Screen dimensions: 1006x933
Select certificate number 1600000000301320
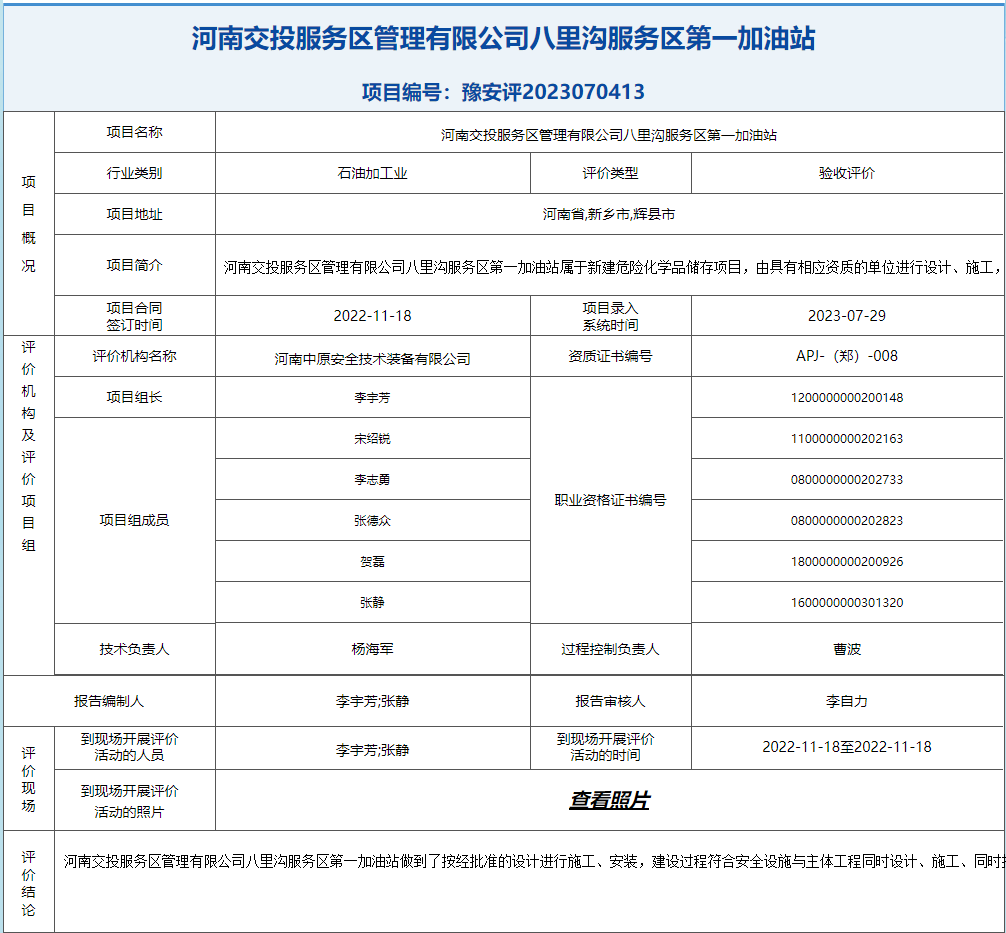tap(847, 603)
